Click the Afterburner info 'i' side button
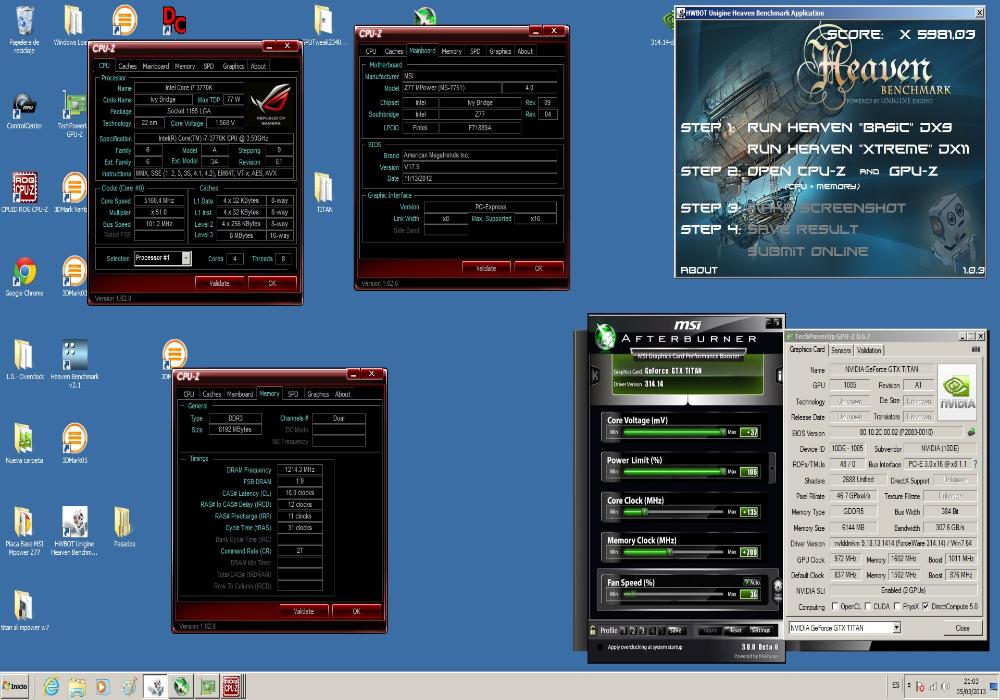Image resolution: width=1000 pixels, height=700 pixels. pos(779,376)
